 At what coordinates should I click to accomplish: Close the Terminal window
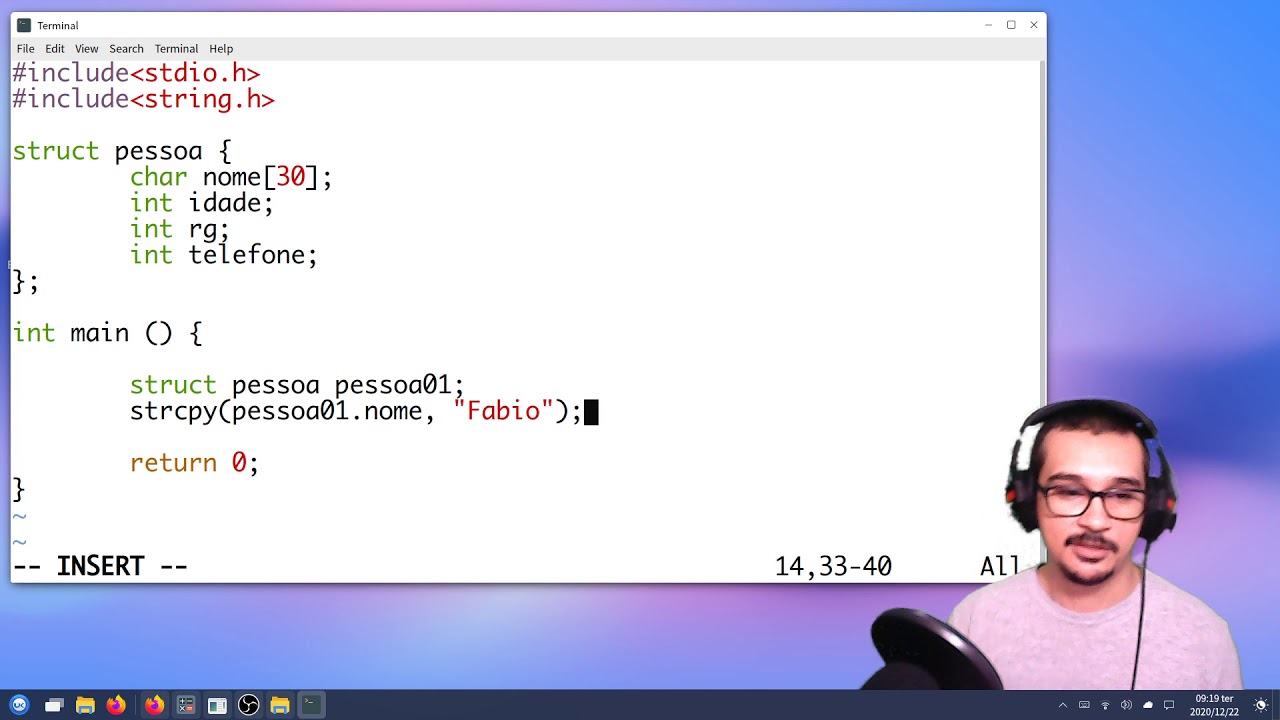click(1034, 25)
